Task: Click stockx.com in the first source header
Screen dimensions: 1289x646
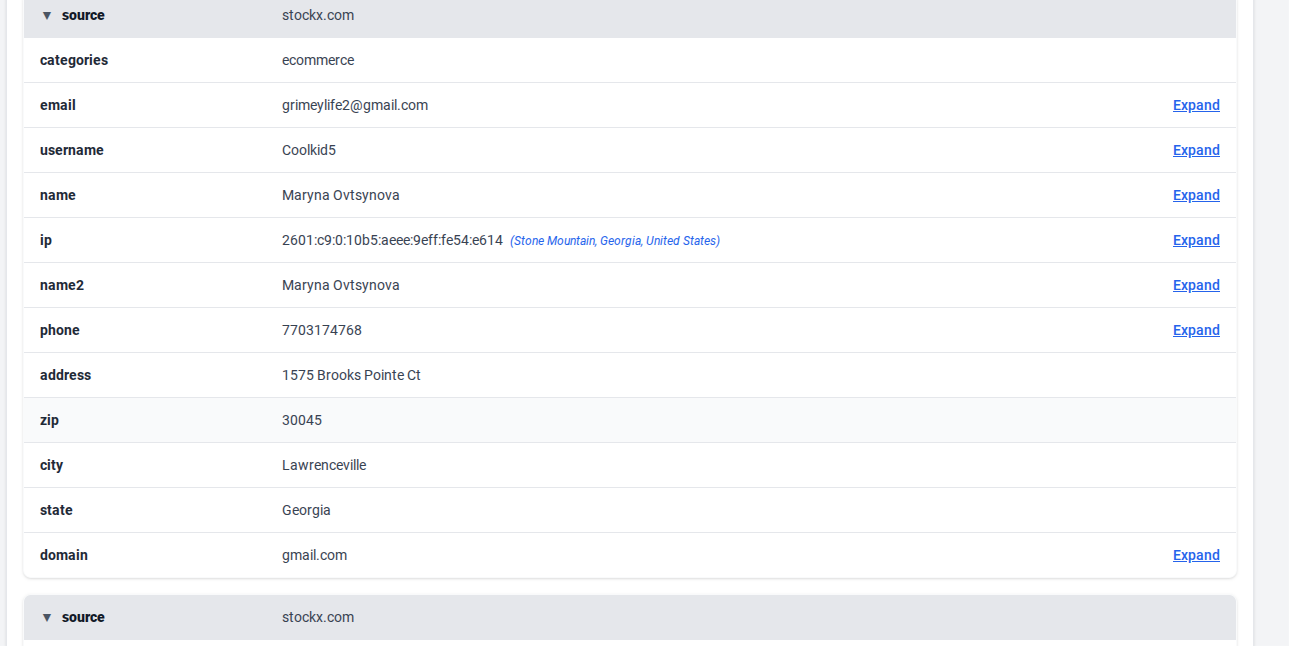Action: 318,15
